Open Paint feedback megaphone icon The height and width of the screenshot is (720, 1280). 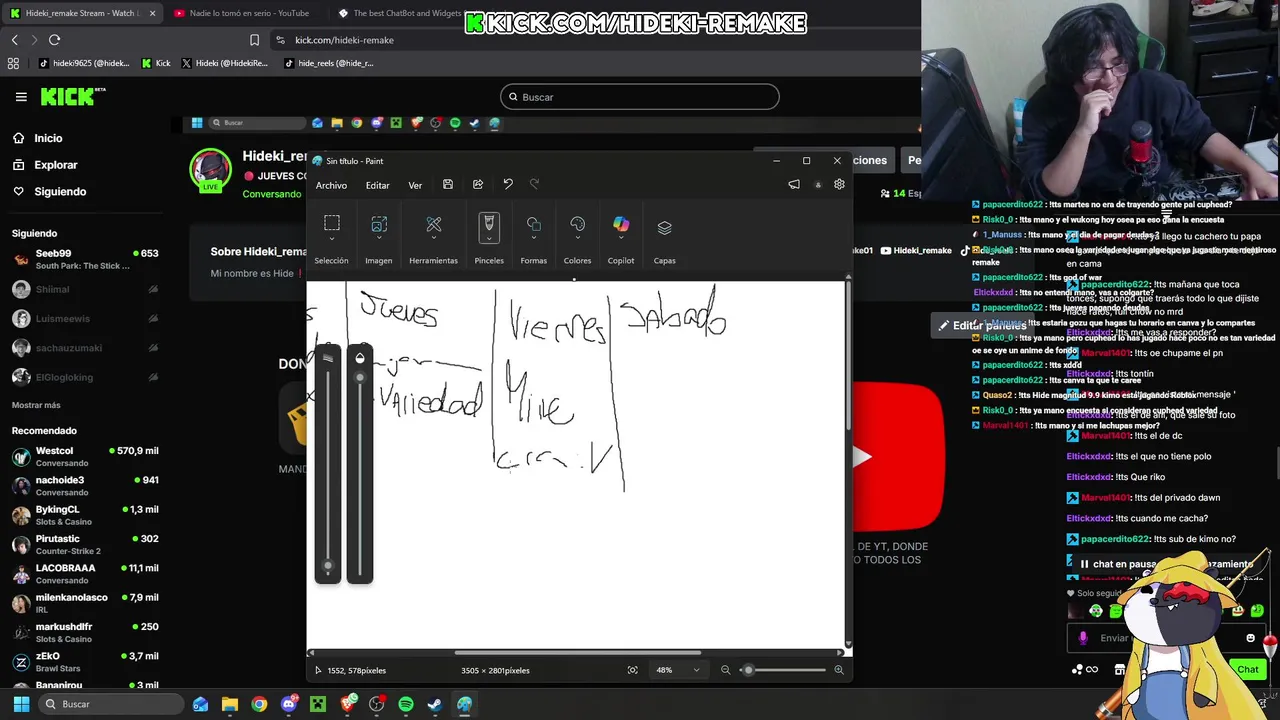[794, 185]
